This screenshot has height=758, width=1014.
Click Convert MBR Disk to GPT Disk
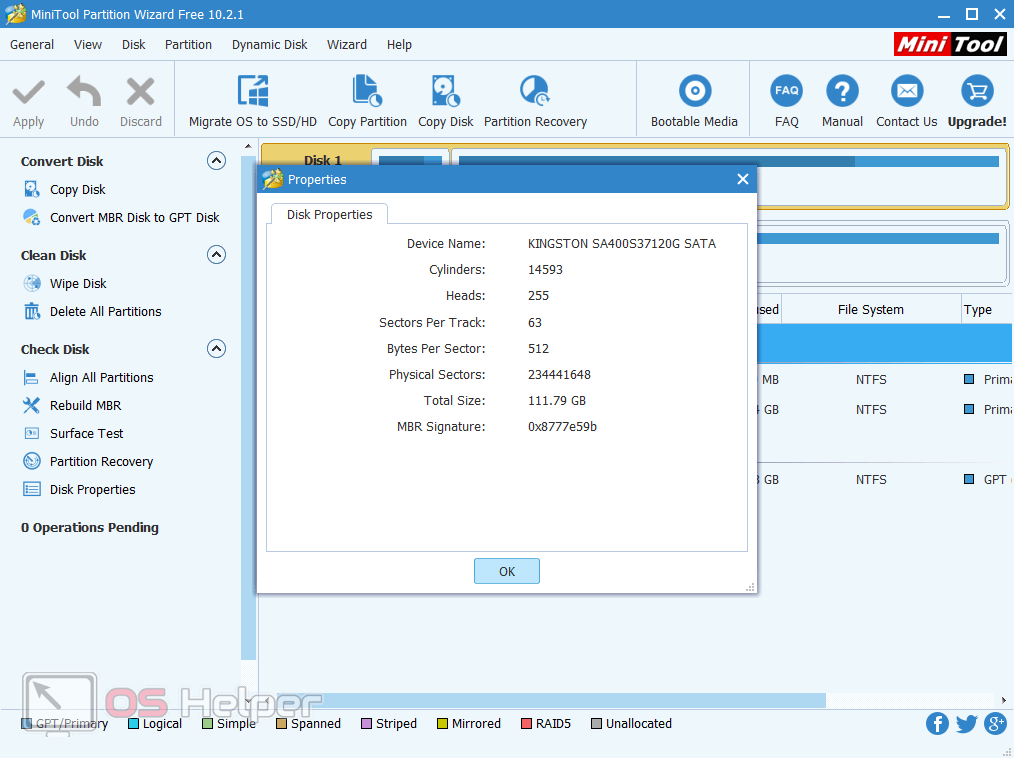tap(135, 217)
